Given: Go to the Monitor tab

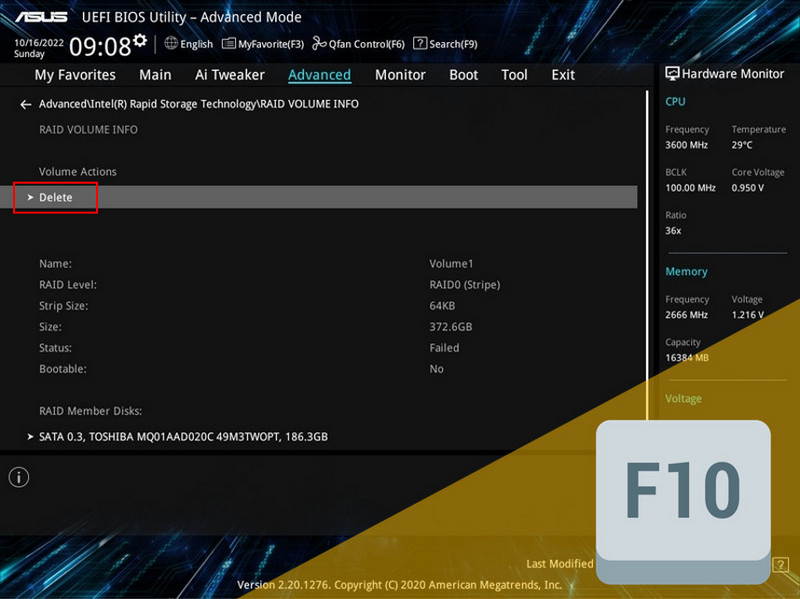Looking at the screenshot, I should (400, 75).
